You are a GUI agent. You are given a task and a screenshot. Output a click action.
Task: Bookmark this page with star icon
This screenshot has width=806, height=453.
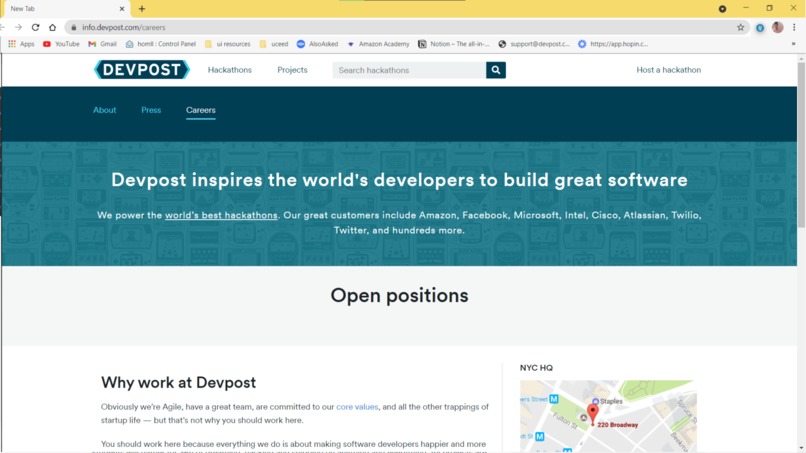point(740,27)
